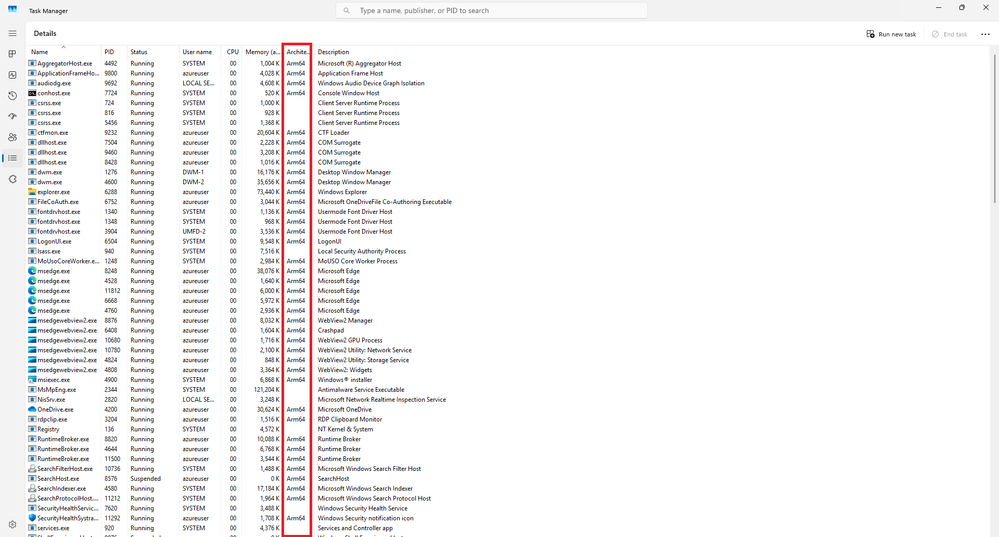Click the RDP Clipboard Monitor description
This screenshot has height=537, width=999.
coord(350,419)
